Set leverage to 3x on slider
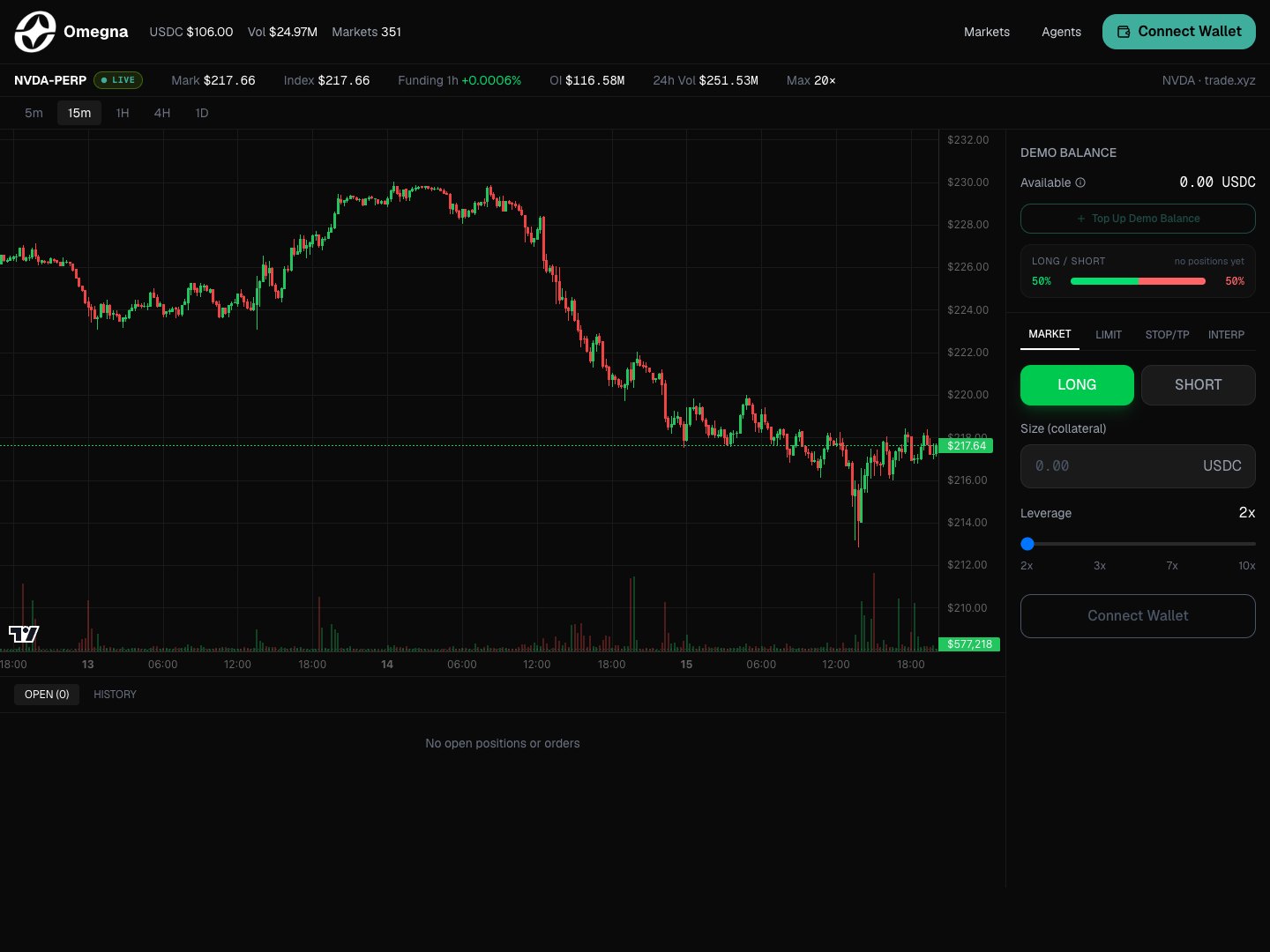1270x952 pixels. tap(1100, 566)
